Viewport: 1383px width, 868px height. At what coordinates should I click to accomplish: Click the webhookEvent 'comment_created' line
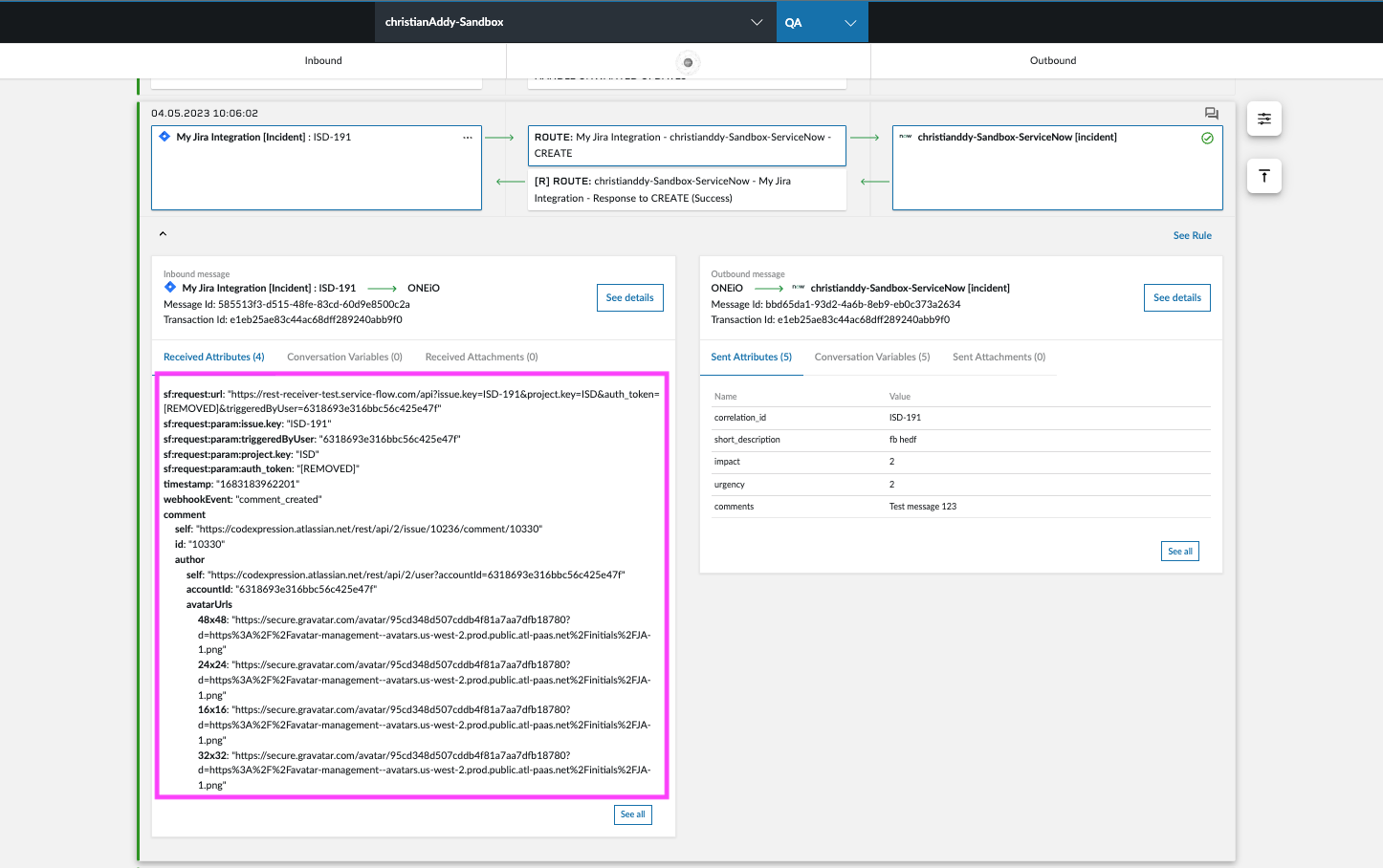pos(243,499)
